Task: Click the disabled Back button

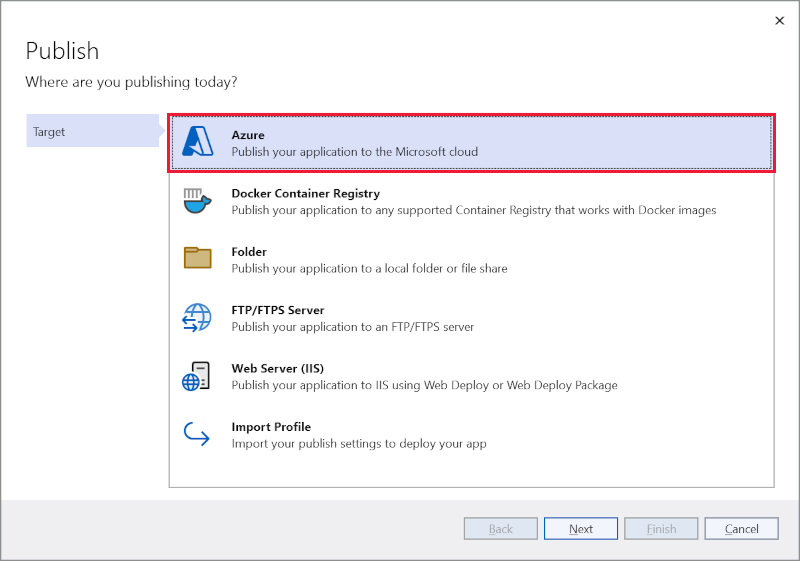Action: [501, 528]
